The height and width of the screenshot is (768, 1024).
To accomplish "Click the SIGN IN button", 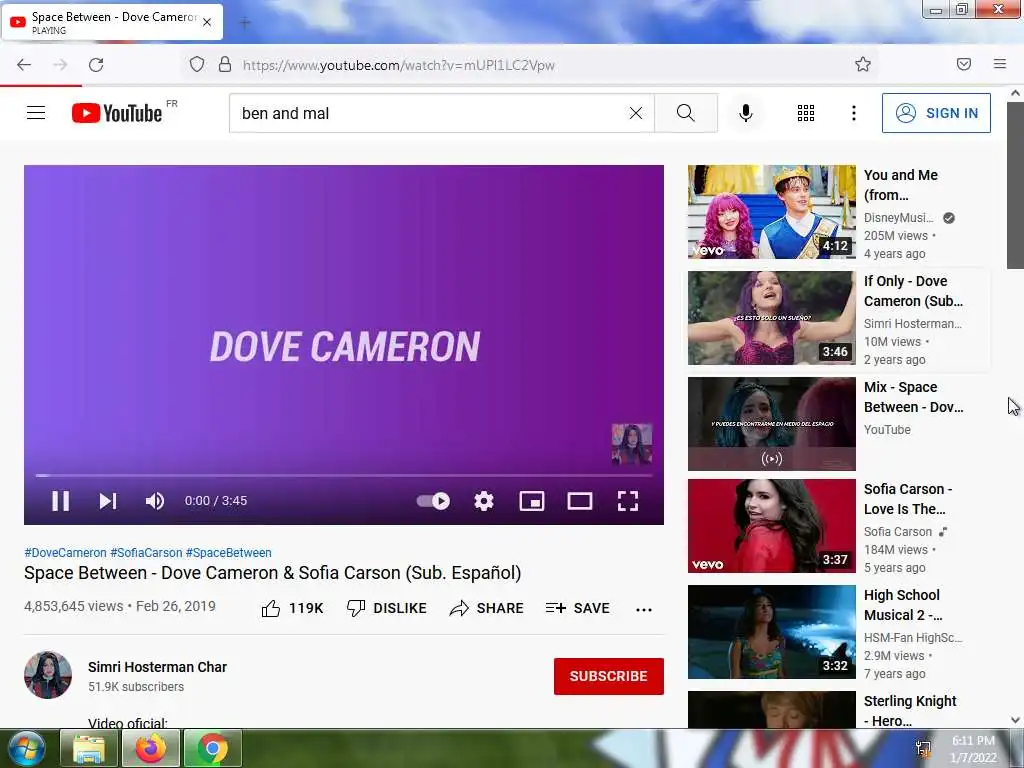I will point(936,113).
